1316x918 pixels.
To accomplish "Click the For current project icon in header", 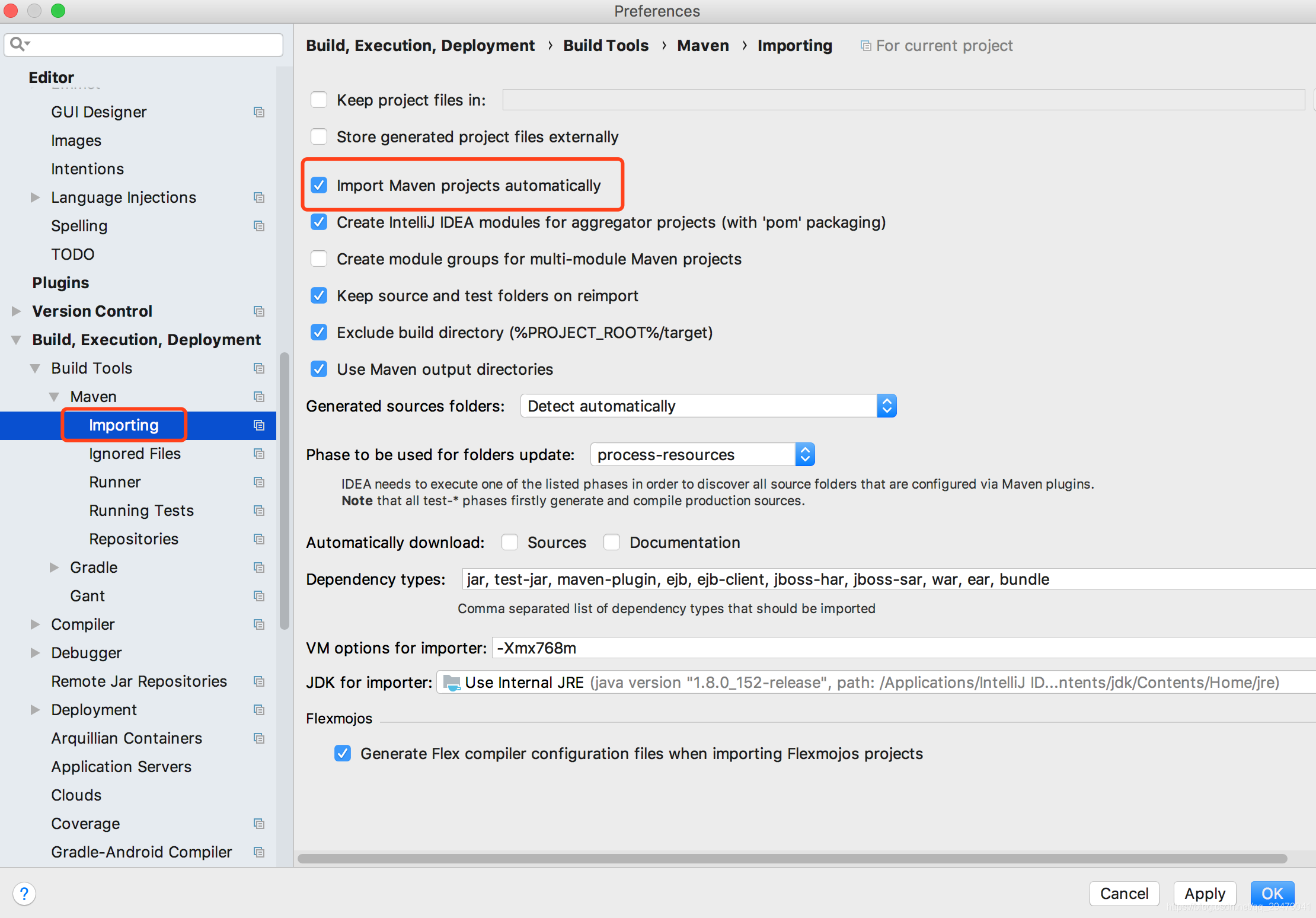I will click(x=865, y=46).
